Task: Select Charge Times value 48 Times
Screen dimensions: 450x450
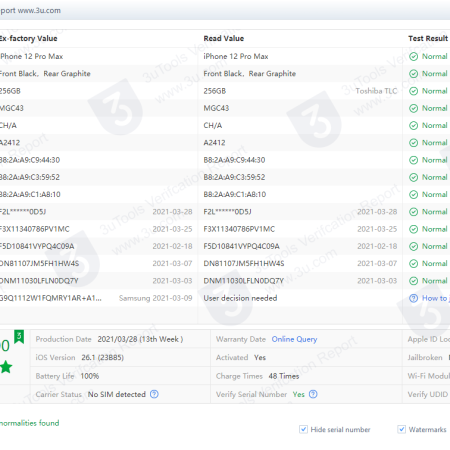Action: [284, 376]
